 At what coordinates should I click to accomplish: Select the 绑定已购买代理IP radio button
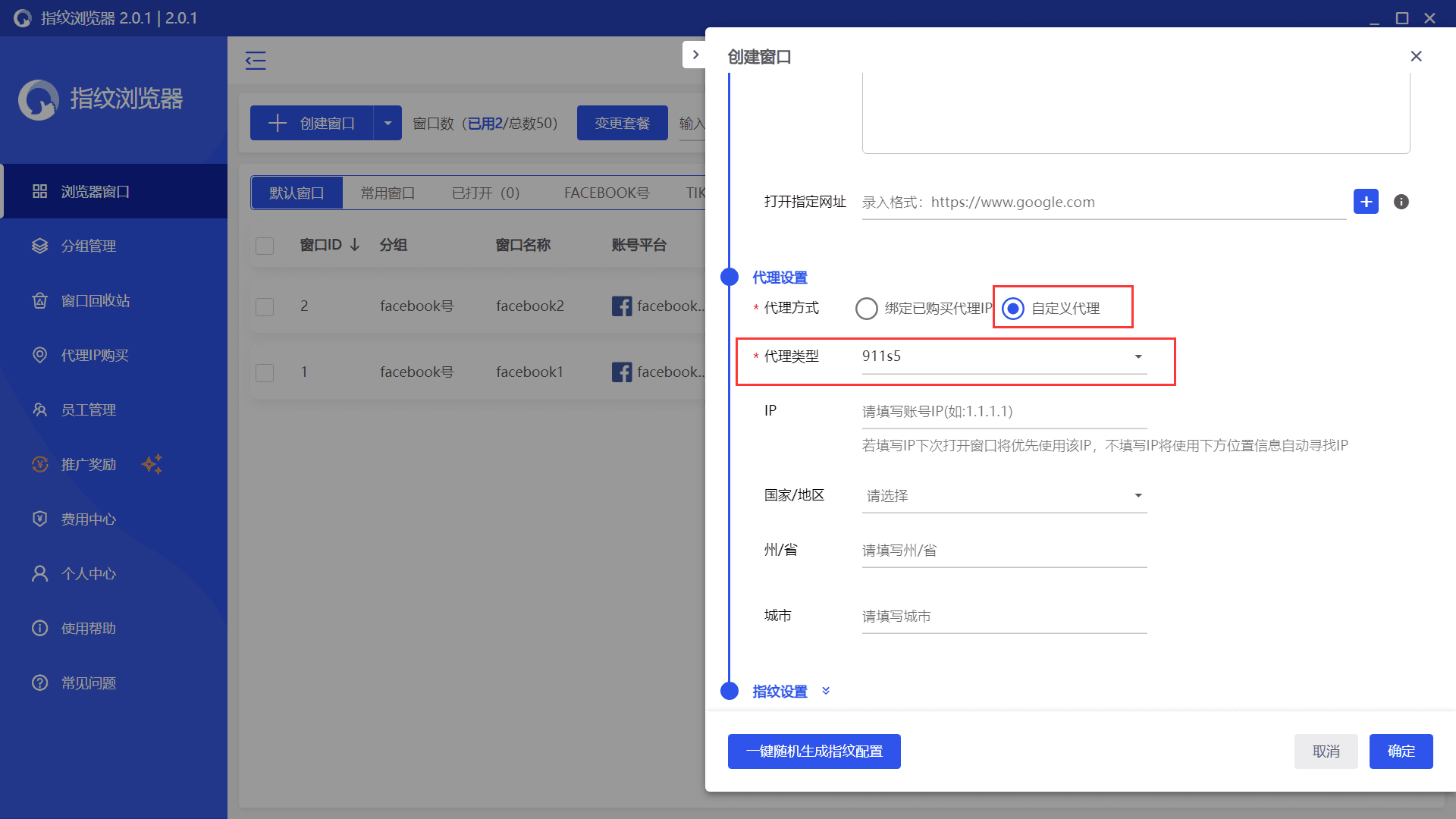(866, 309)
